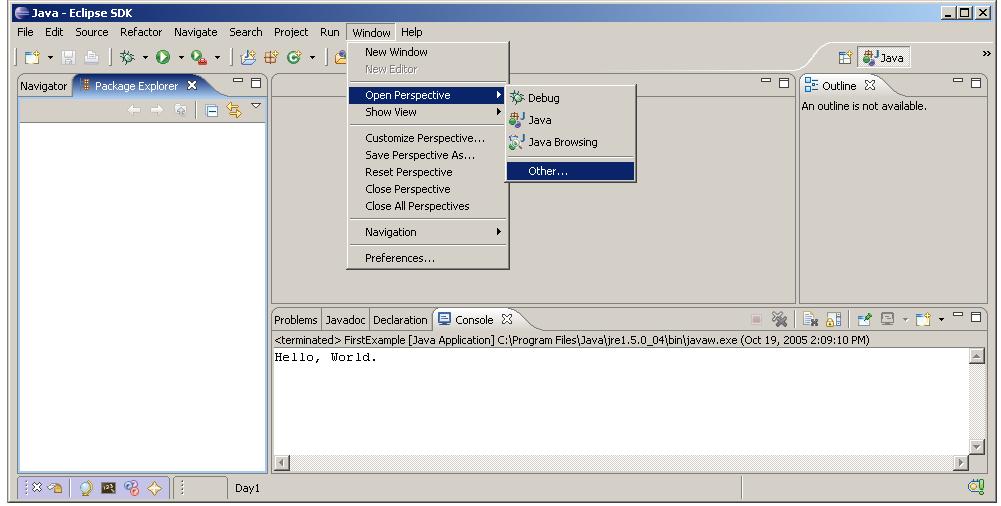This screenshot has height=506, width=1001.
Task: Close the Package Explorer tab
Action: [x=192, y=85]
